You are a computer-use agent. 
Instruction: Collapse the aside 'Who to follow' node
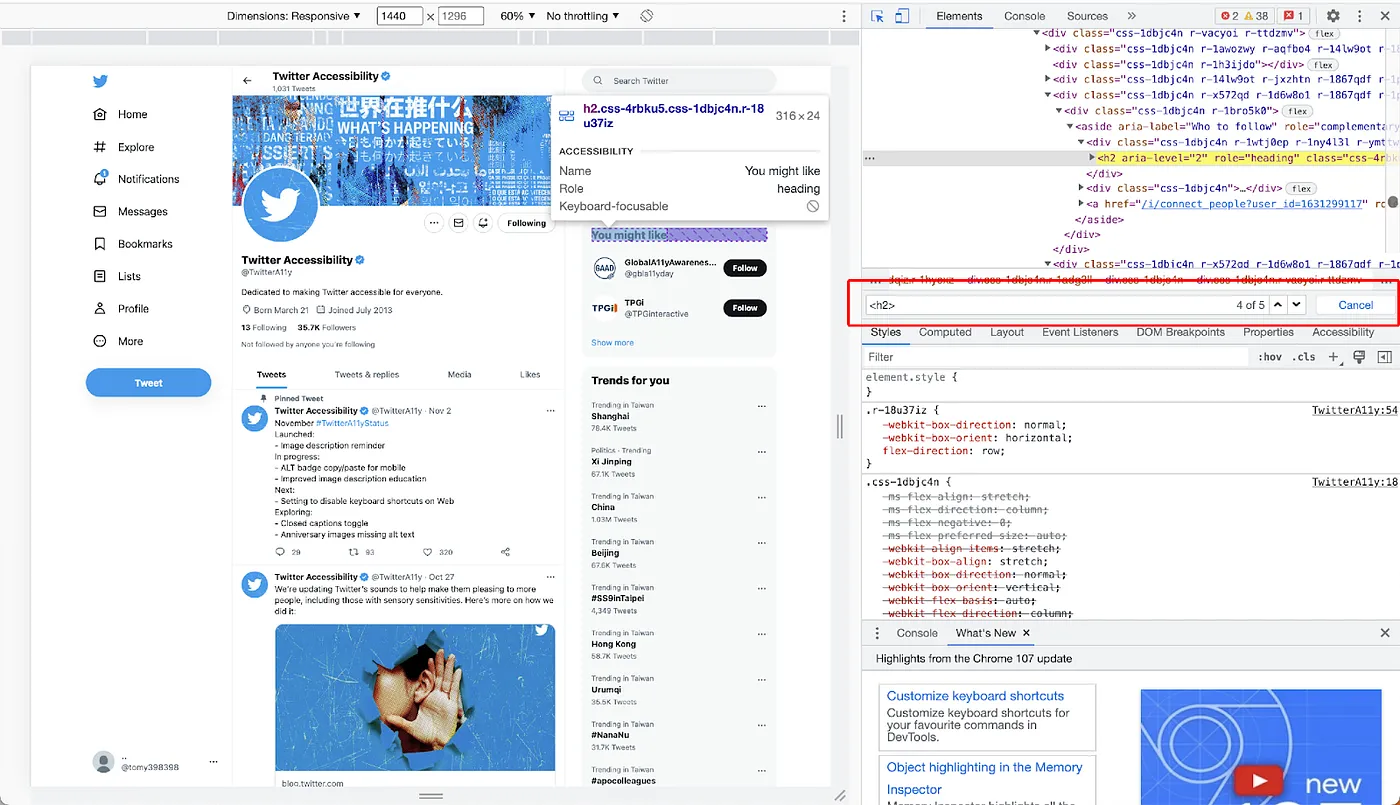(1071, 127)
